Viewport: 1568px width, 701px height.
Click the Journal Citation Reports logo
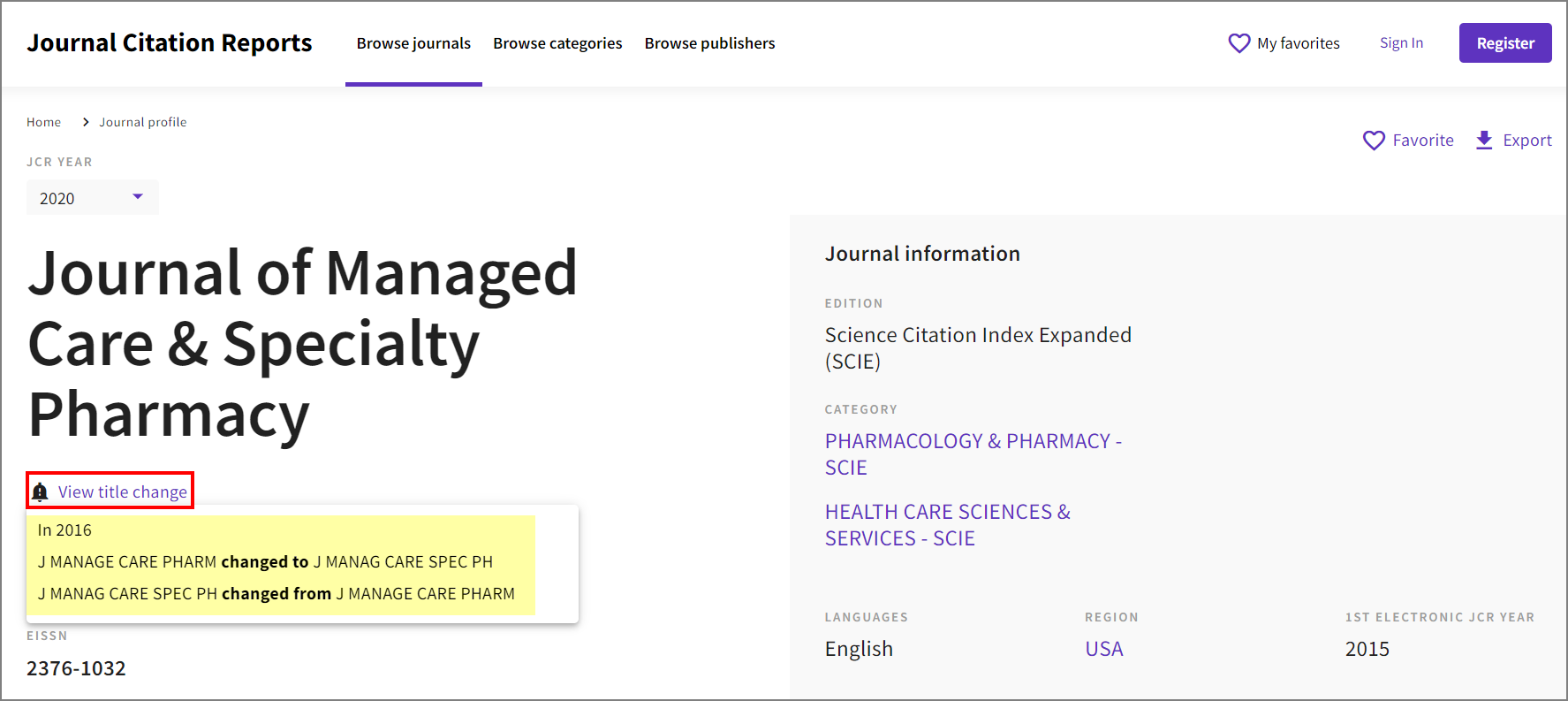click(170, 42)
